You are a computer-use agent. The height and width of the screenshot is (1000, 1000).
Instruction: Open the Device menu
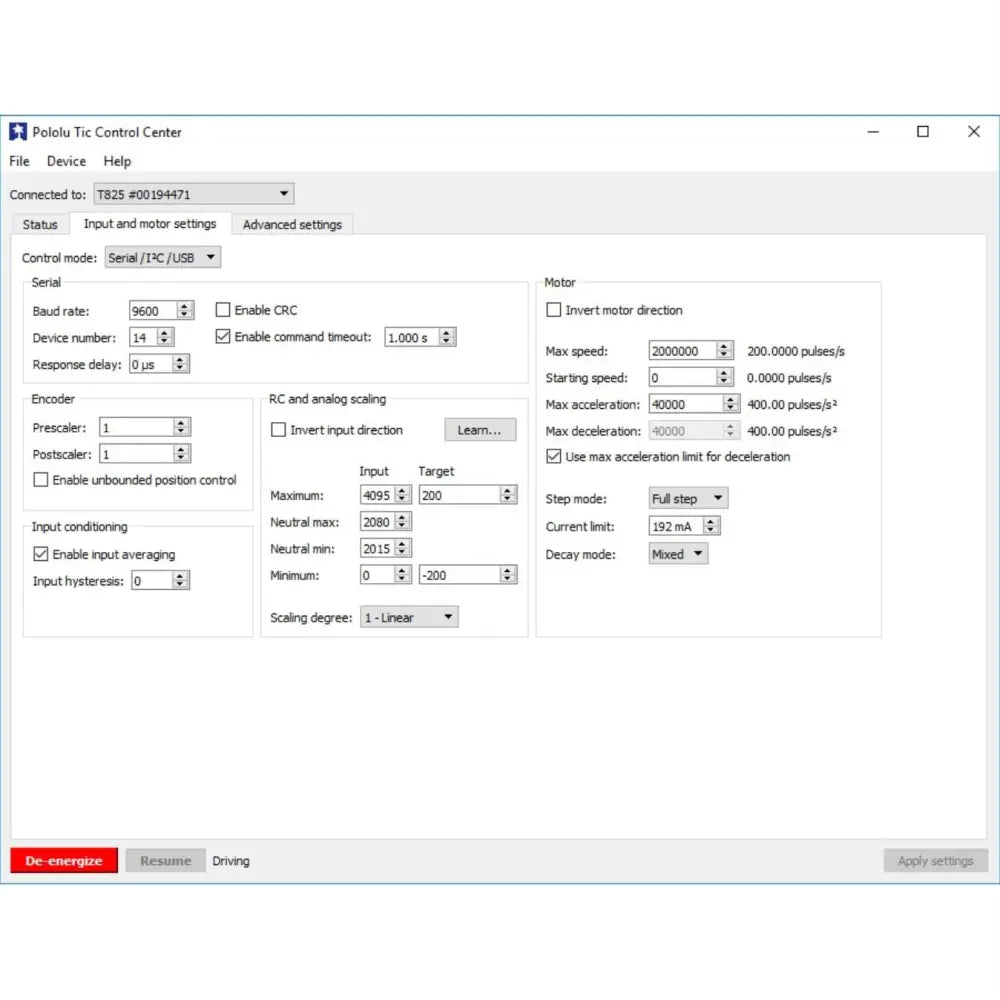point(66,161)
